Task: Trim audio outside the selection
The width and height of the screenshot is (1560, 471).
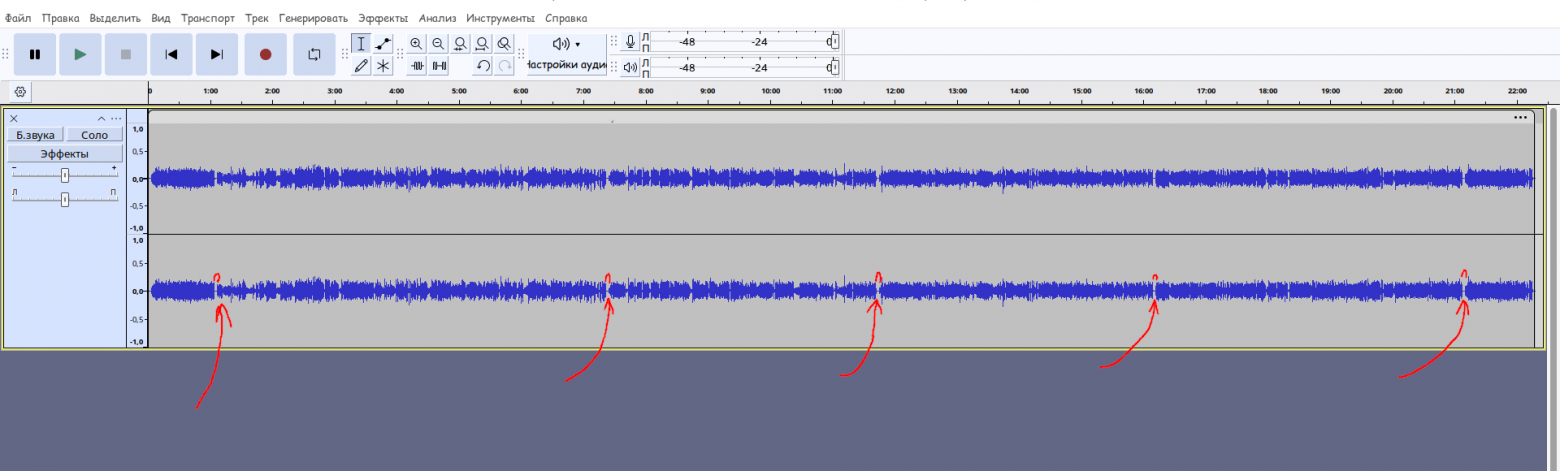Action: [x=416, y=66]
